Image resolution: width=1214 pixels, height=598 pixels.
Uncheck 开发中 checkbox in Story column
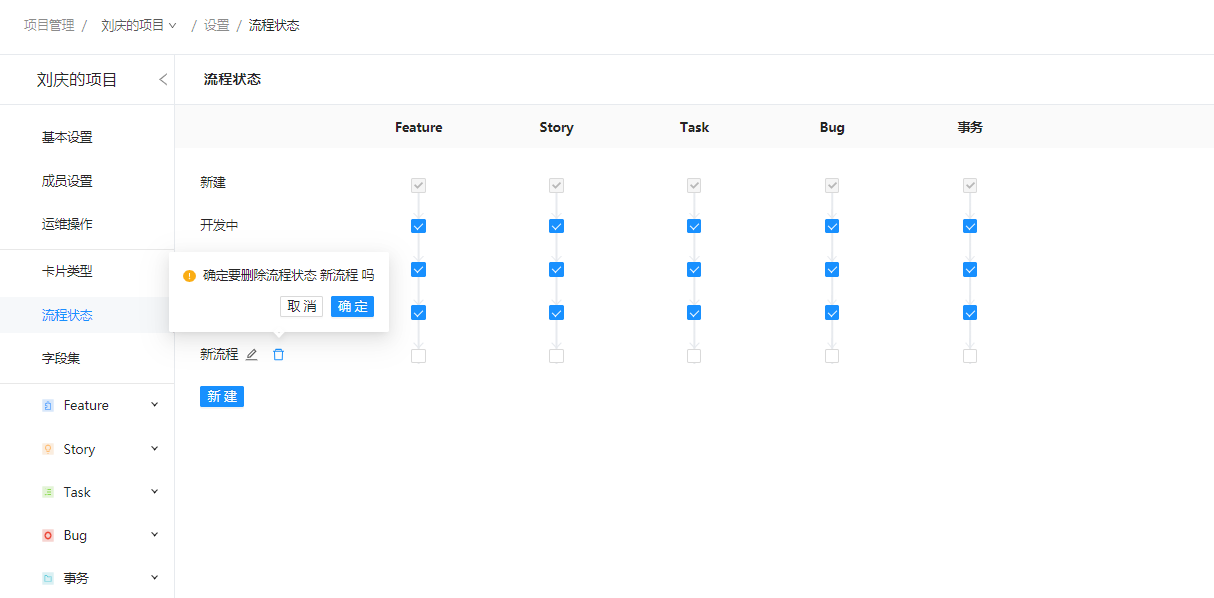(x=557, y=226)
